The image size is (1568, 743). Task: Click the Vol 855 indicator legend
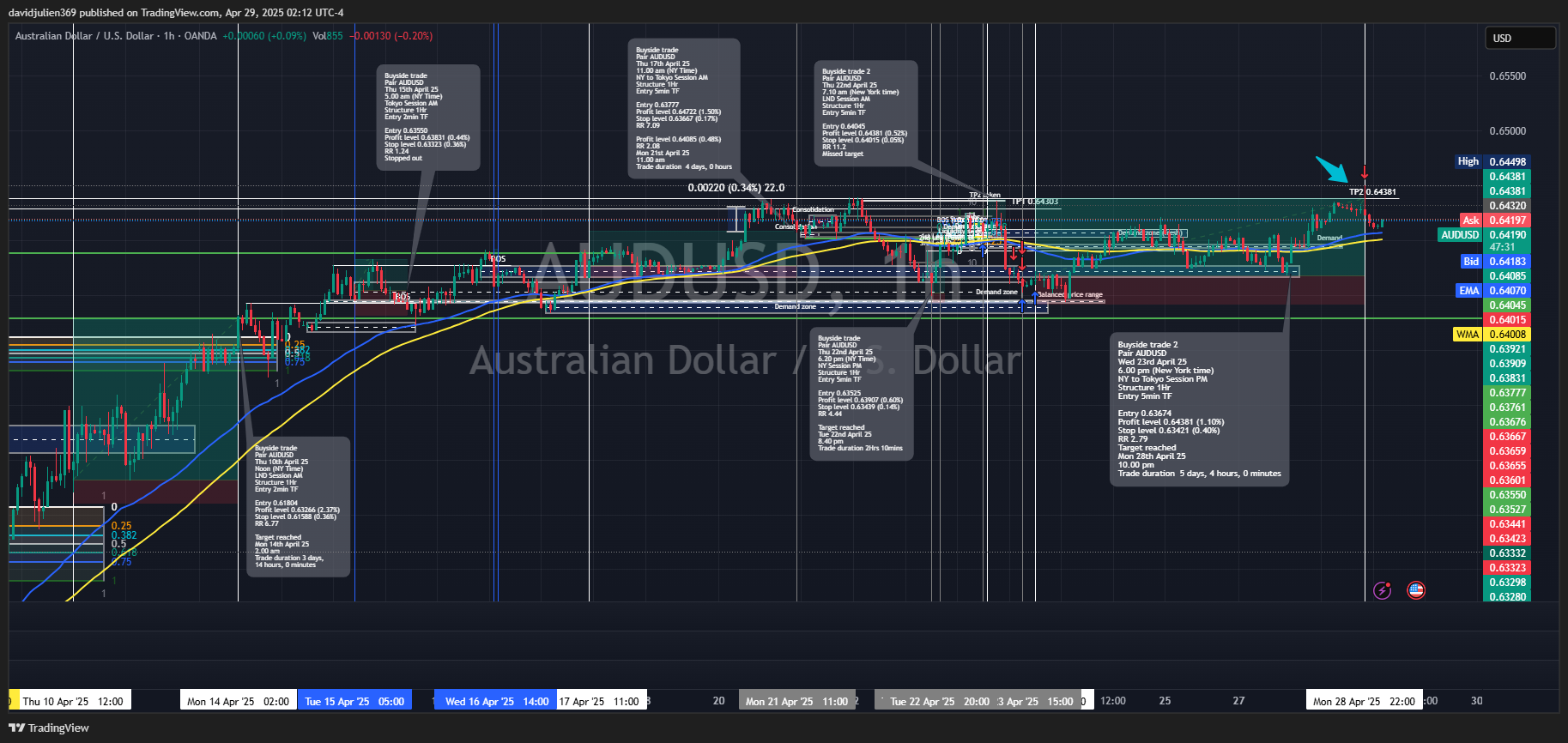pos(328,36)
